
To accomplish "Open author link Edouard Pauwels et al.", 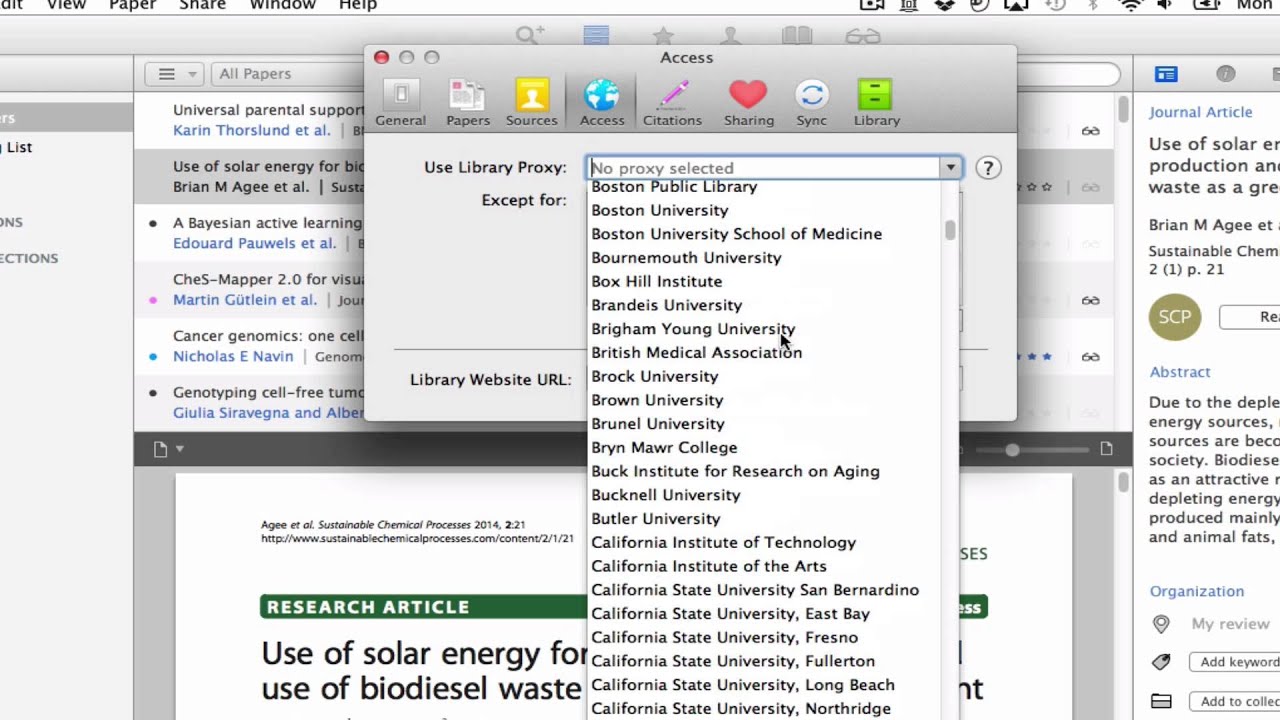I will click(255, 243).
